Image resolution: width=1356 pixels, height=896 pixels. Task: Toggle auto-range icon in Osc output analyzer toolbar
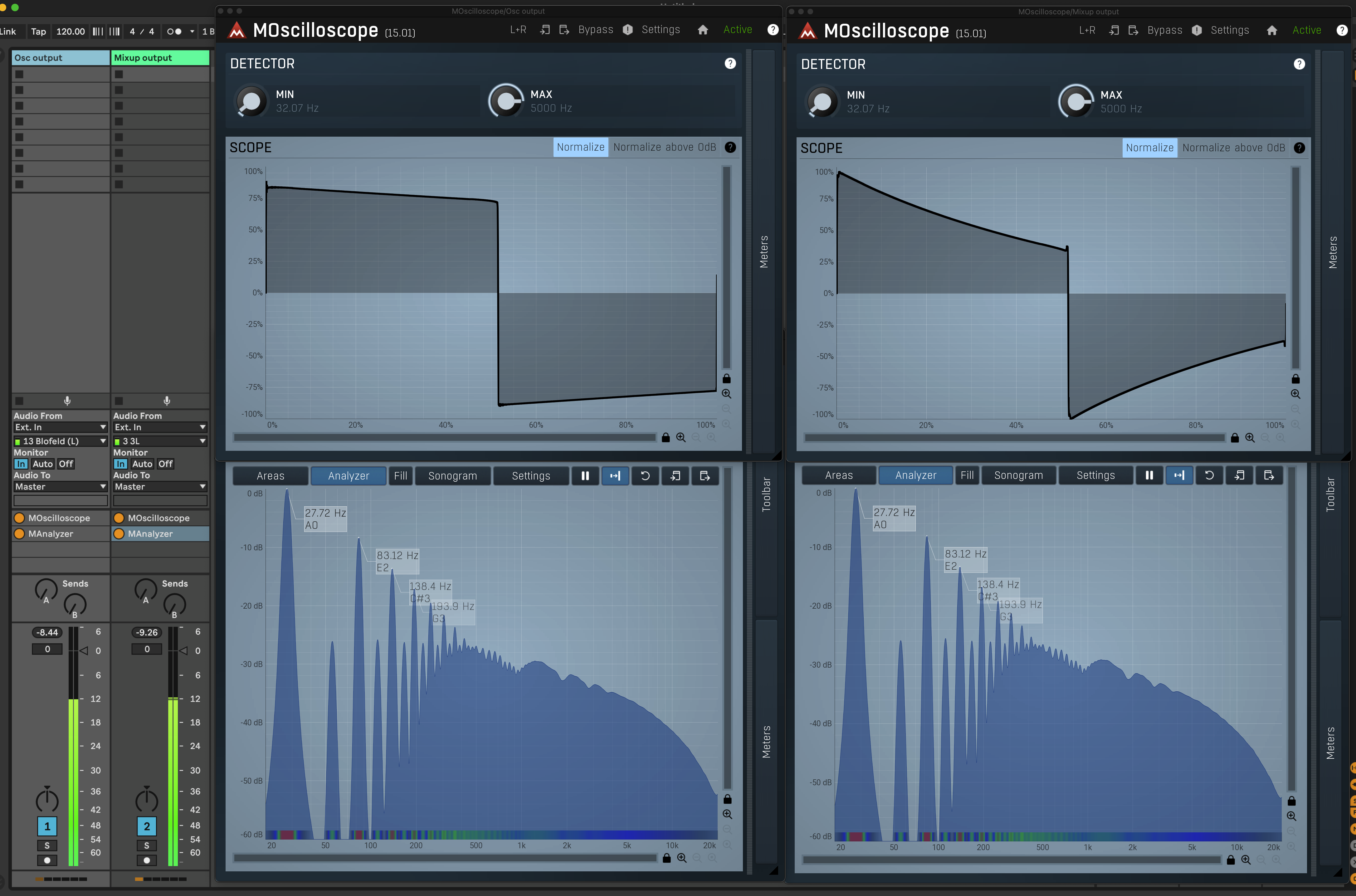point(615,475)
